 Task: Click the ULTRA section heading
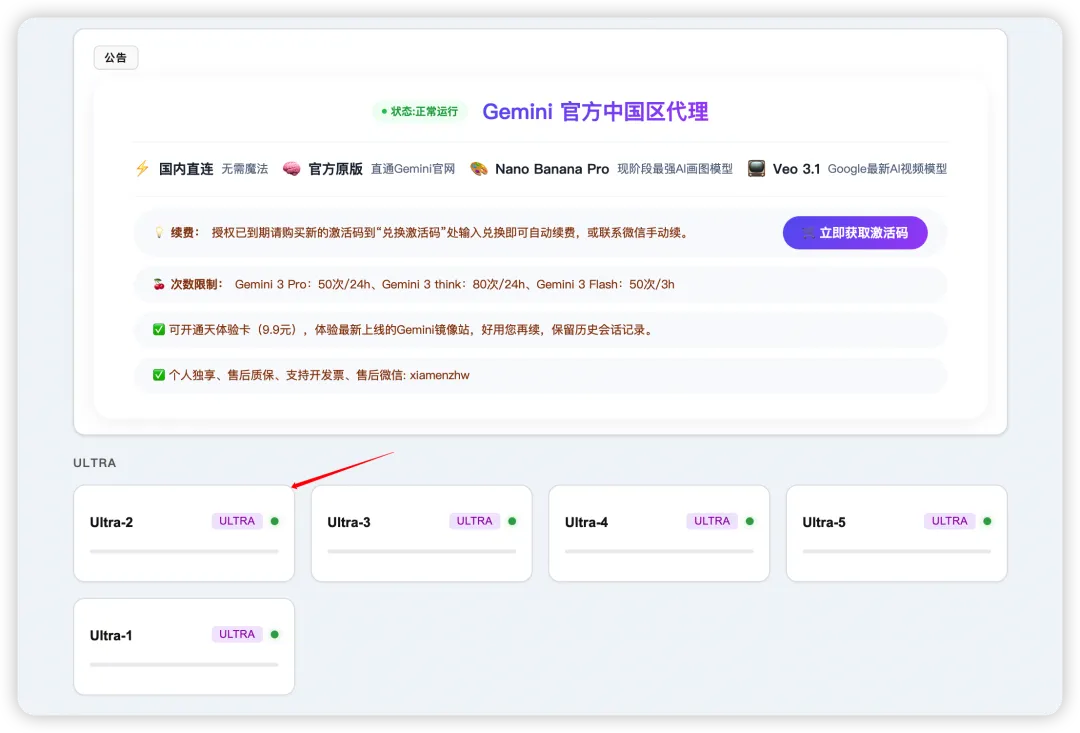(94, 463)
